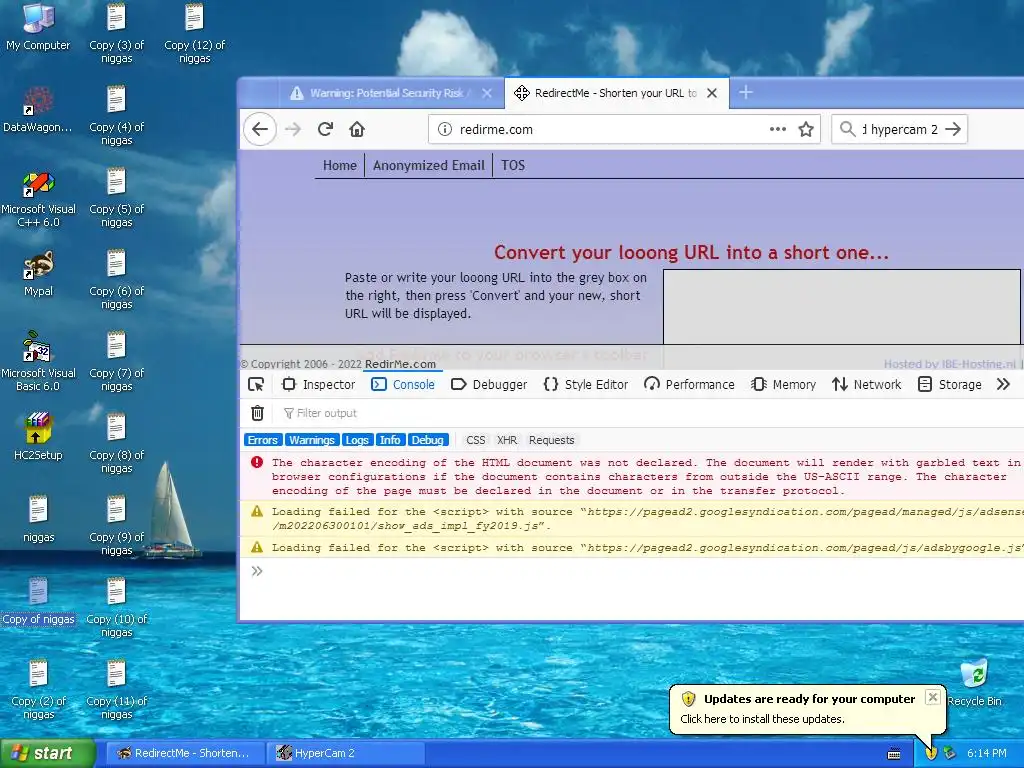Select the RedirectMe browser tab
Viewport: 1024px width, 768px height.
point(616,93)
